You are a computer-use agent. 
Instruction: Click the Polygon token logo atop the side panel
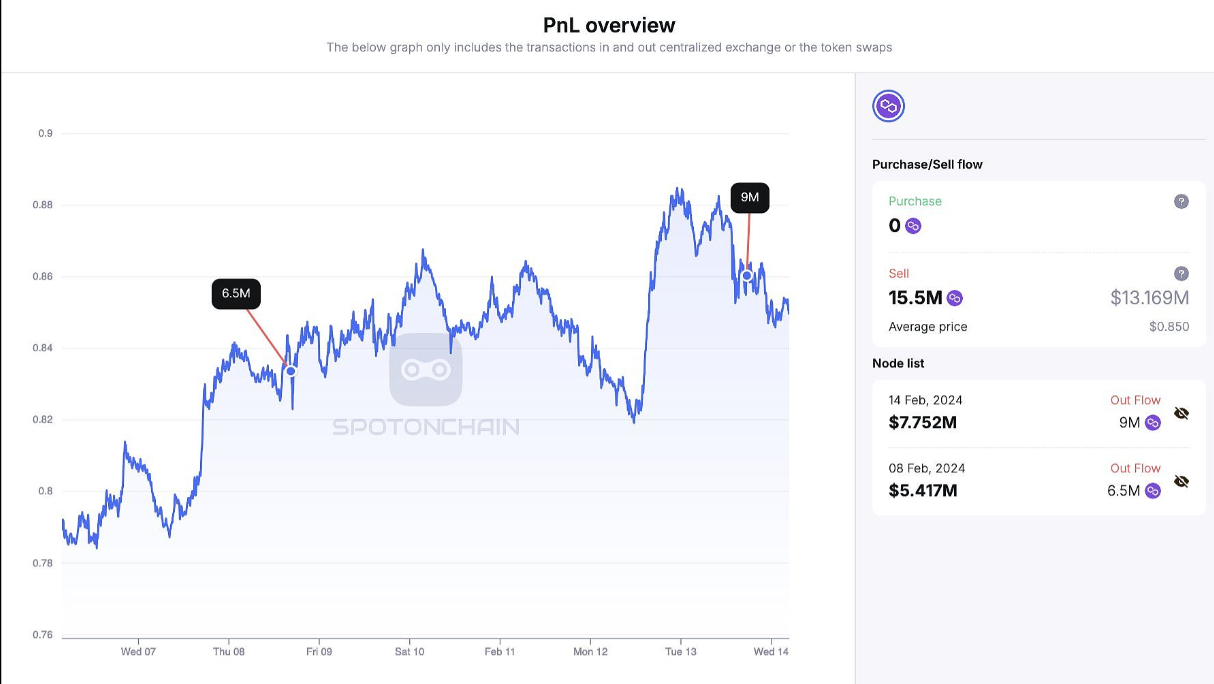click(x=888, y=106)
